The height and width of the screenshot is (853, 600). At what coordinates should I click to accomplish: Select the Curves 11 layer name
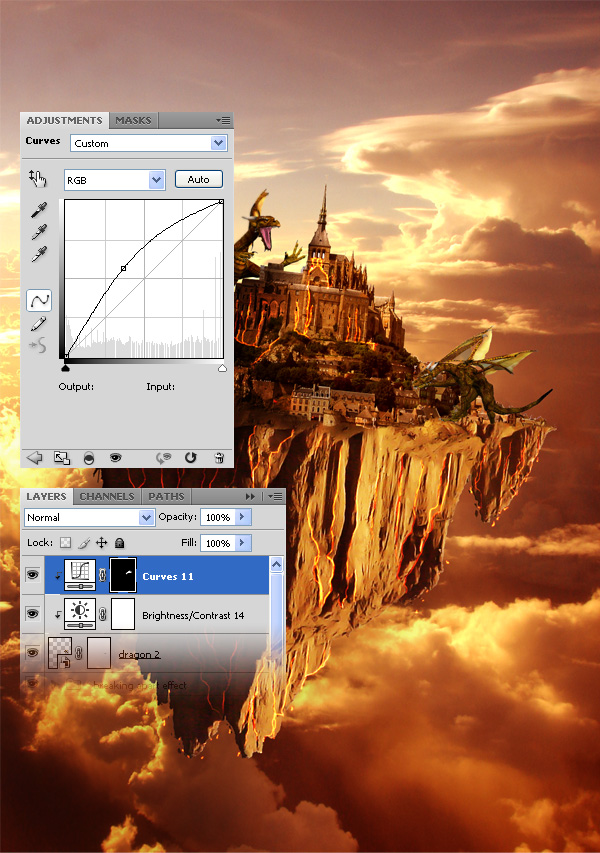point(168,576)
